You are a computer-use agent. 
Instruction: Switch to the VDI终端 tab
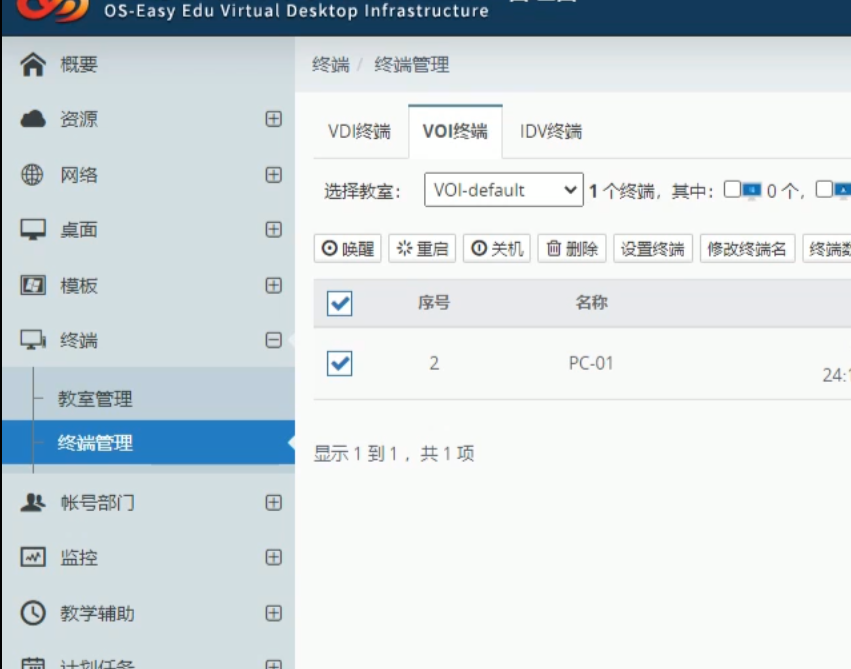[359, 131]
